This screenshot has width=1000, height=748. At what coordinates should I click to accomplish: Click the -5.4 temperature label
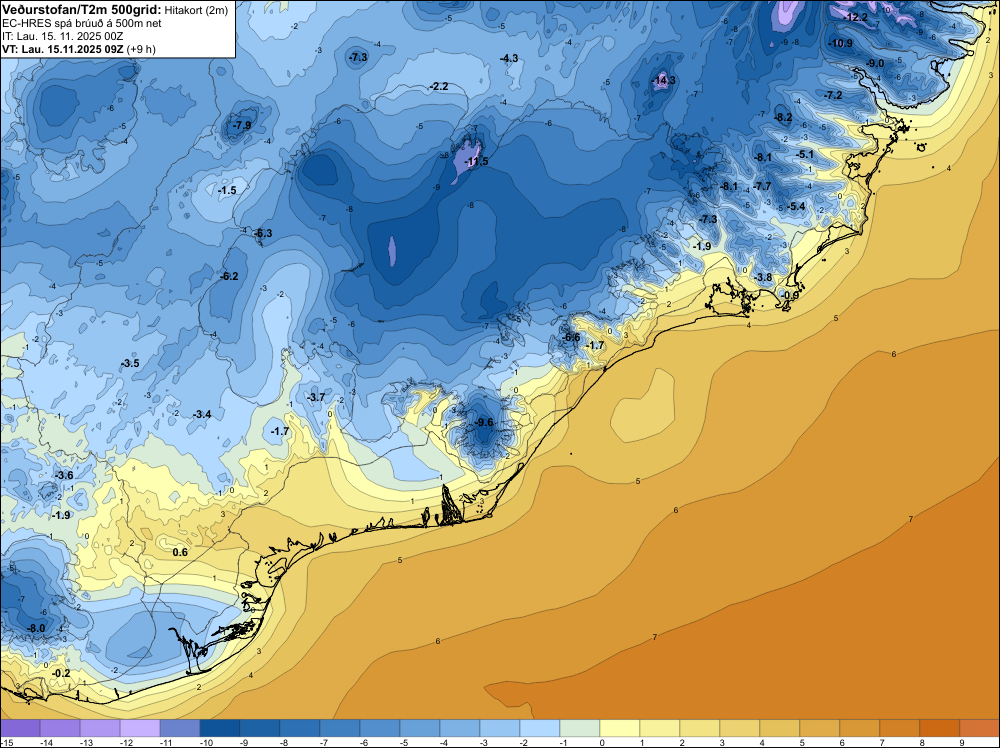pos(797,206)
